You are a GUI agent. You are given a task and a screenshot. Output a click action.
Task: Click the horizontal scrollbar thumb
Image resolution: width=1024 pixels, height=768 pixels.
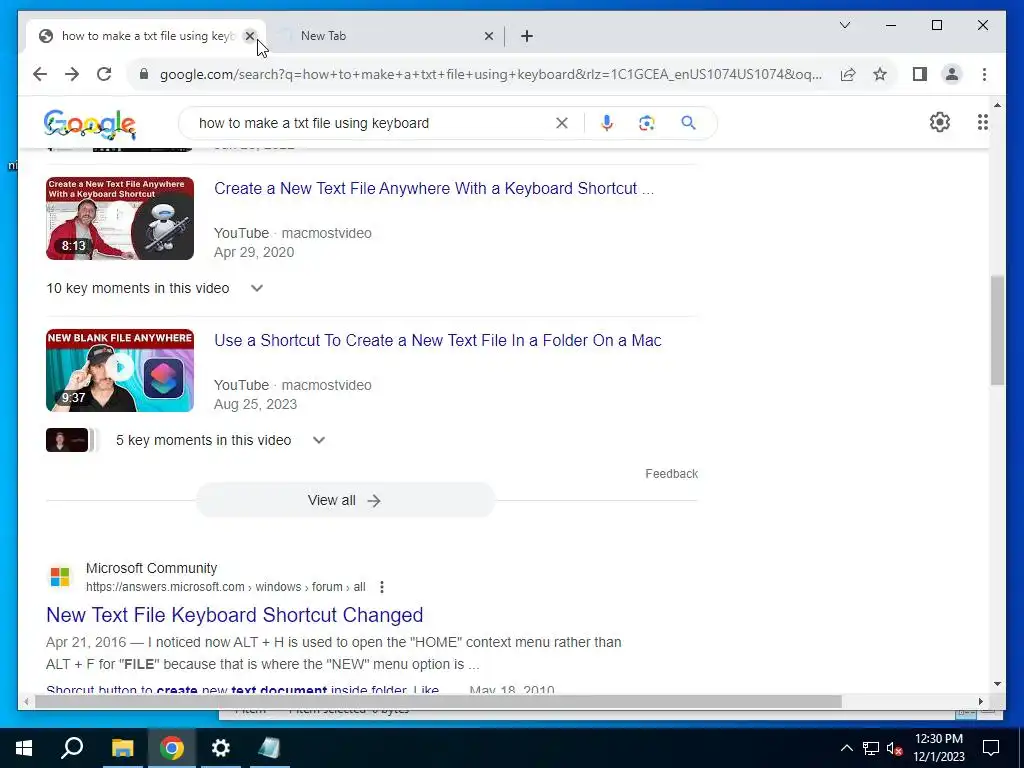[438, 701]
